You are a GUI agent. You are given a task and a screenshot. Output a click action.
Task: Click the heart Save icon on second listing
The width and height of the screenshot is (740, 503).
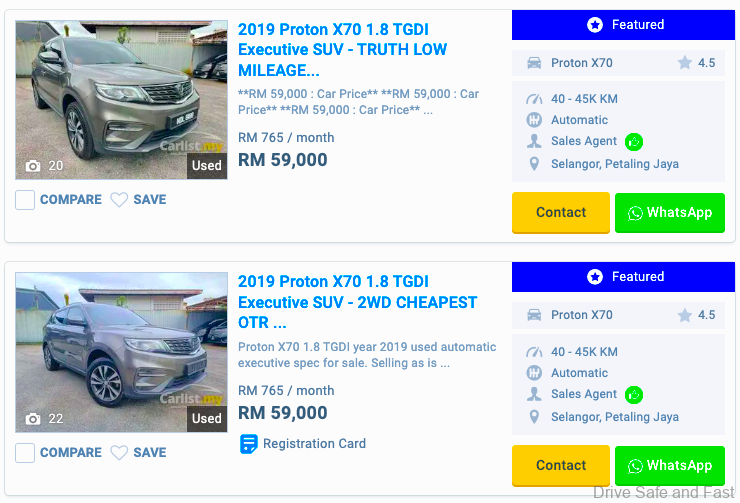[x=119, y=453]
